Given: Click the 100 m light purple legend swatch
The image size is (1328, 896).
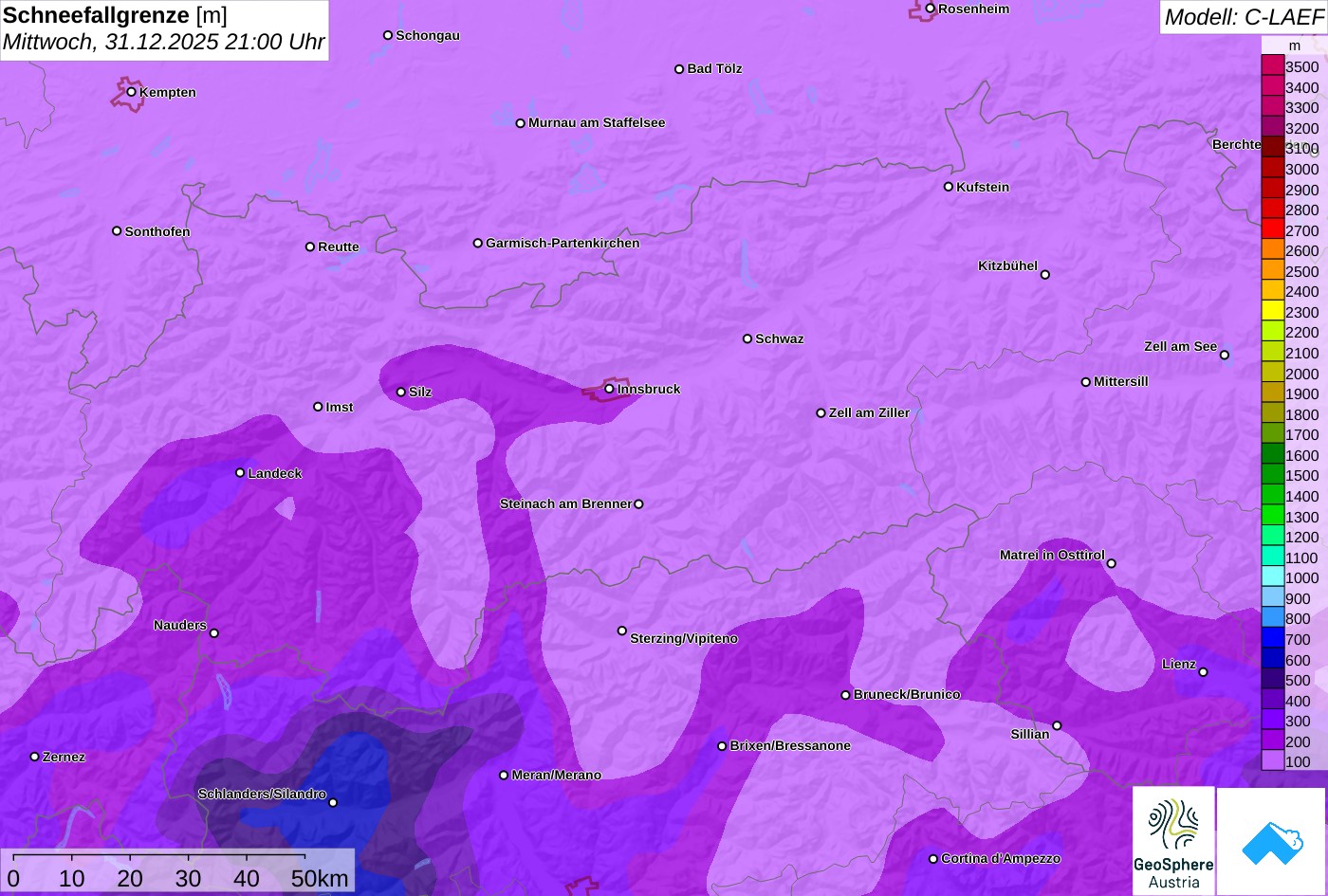Looking at the screenshot, I should tap(1272, 761).
